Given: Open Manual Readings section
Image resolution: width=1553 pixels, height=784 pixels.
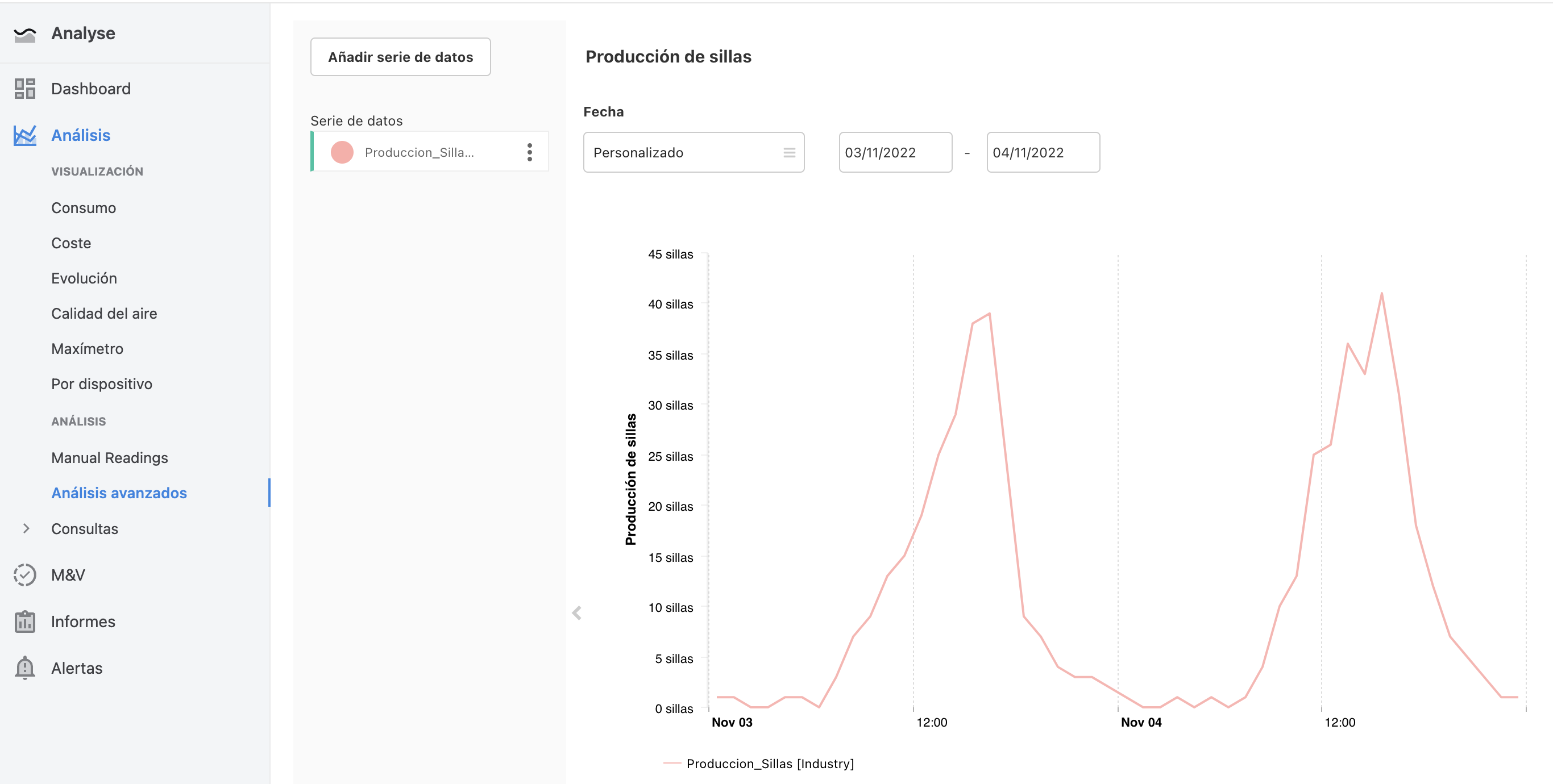Looking at the screenshot, I should click(x=110, y=458).
